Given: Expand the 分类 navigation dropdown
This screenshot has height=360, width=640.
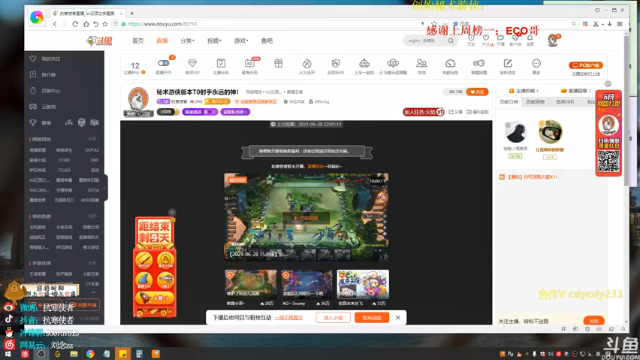Looking at the screenshot, I should pyautogui.click(x=187, y=41).
